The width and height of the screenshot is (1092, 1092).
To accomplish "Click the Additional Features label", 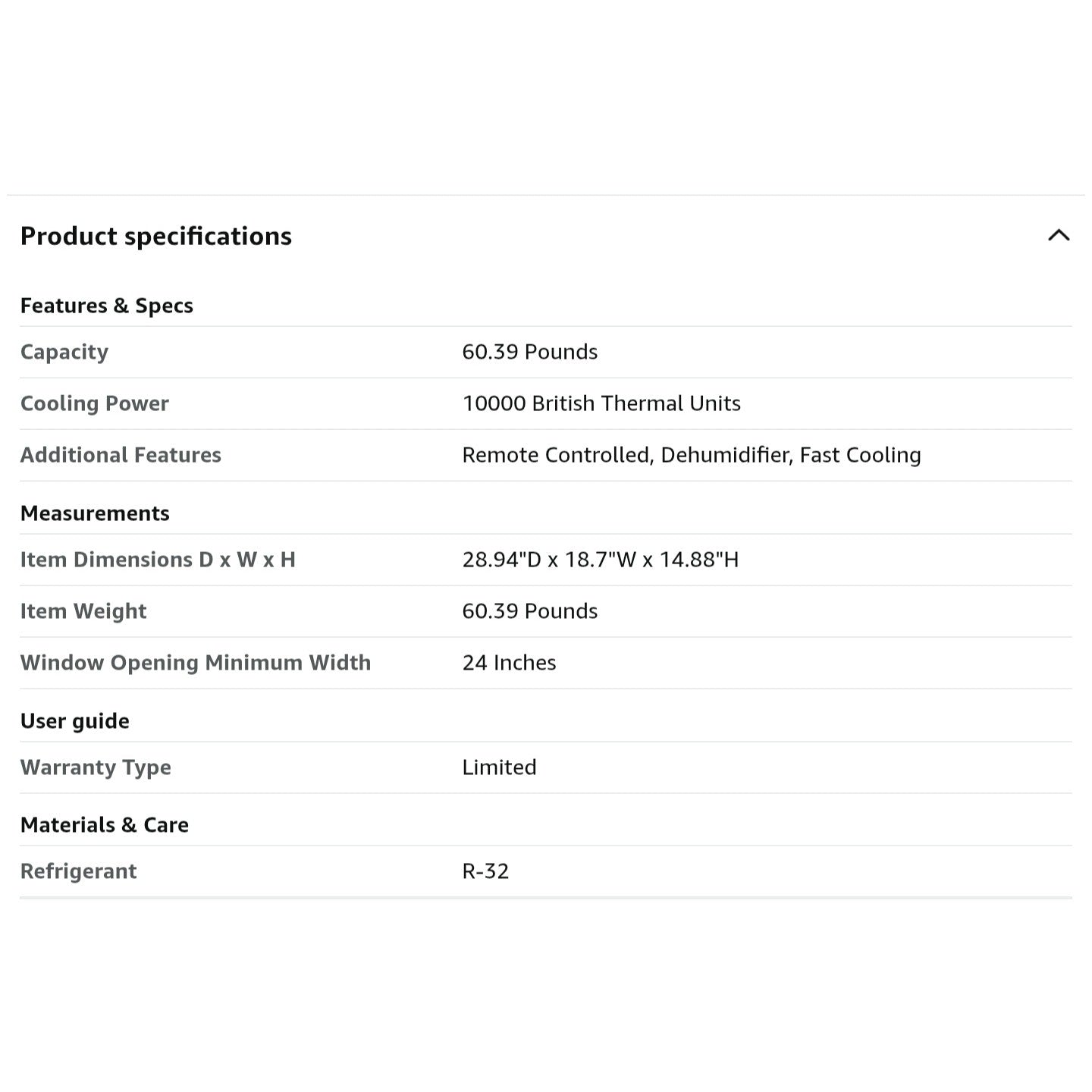I will [x=121, y=455].
